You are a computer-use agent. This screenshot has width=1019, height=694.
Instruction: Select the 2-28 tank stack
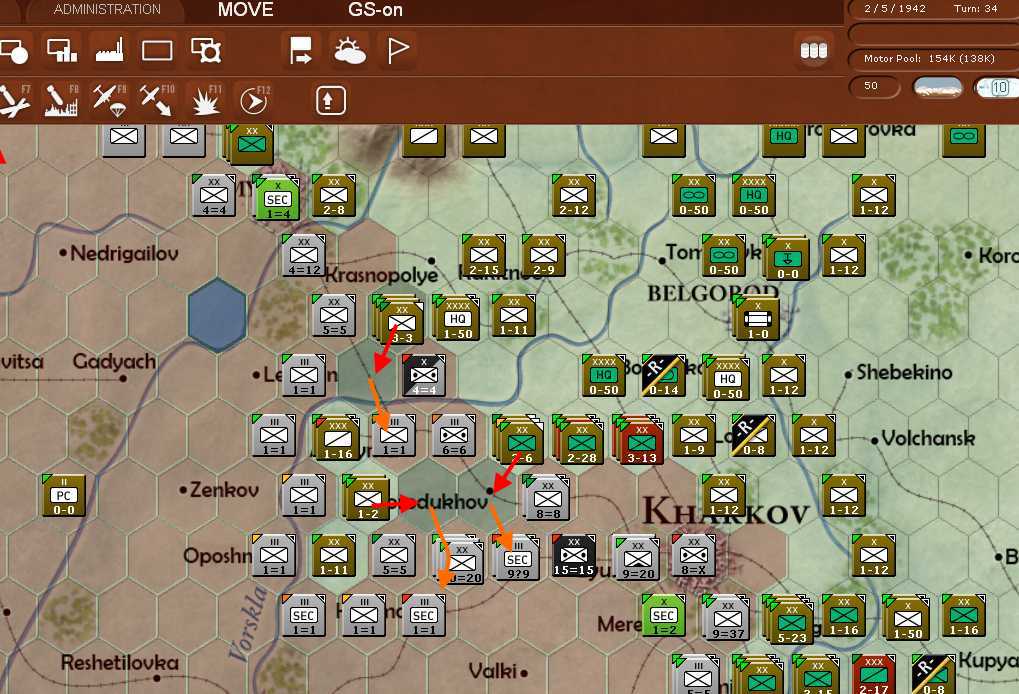point(580,439)
